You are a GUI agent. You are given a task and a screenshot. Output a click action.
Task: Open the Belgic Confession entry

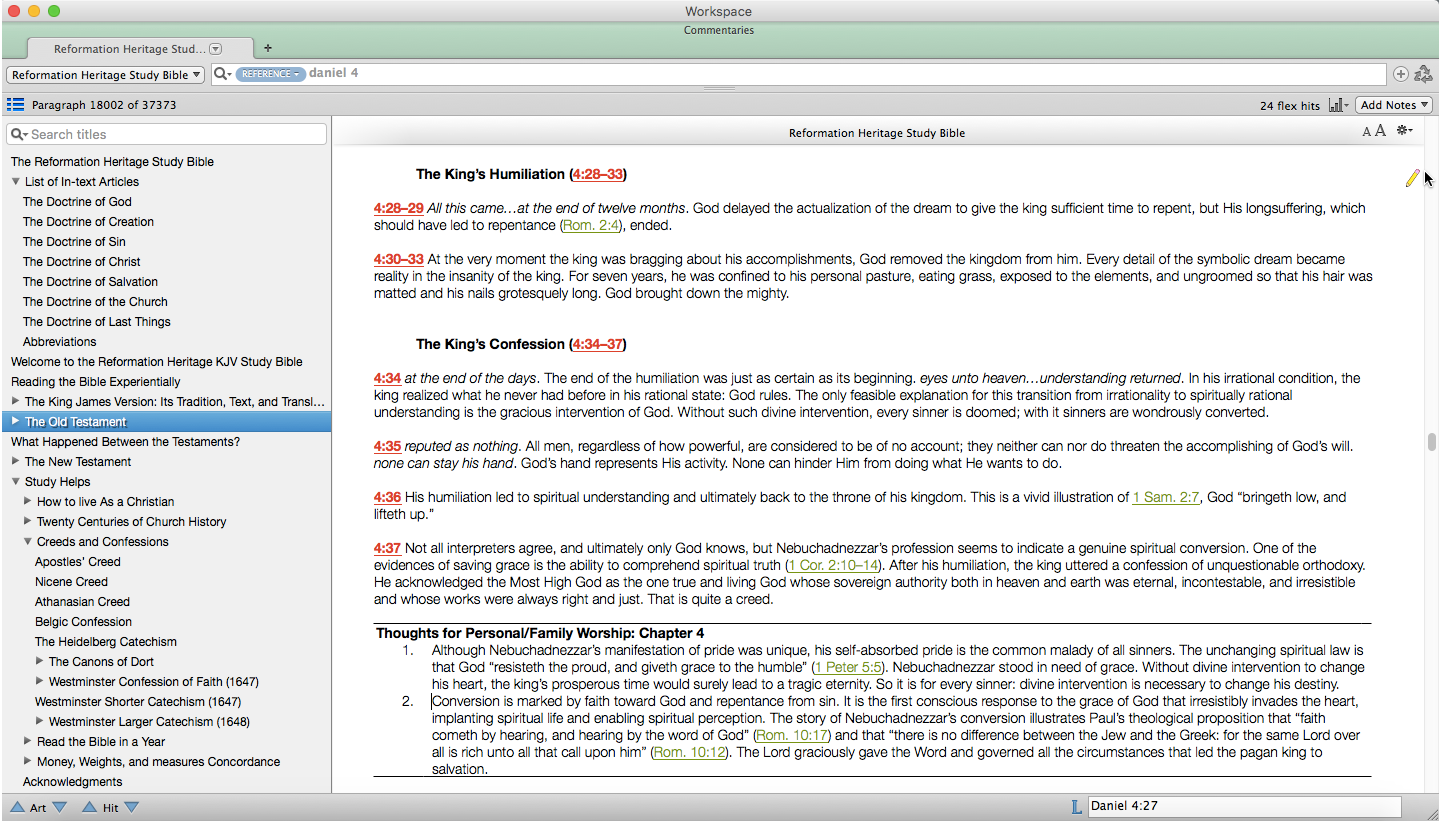(x=83, y=622)
